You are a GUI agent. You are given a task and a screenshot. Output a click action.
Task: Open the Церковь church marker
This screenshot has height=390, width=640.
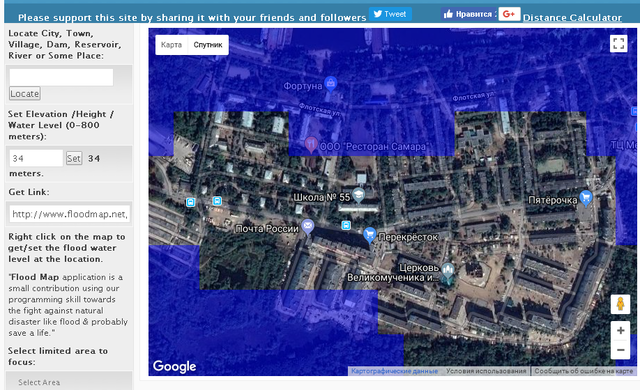point(448,271)
